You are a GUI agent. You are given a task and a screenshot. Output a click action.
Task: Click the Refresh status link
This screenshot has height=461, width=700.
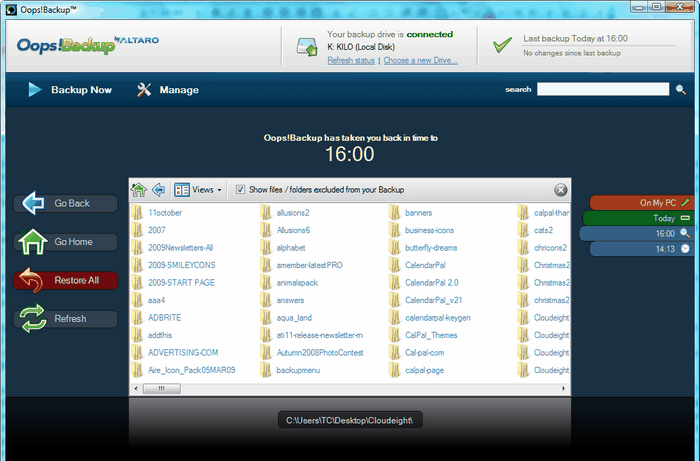click(351, 60)
